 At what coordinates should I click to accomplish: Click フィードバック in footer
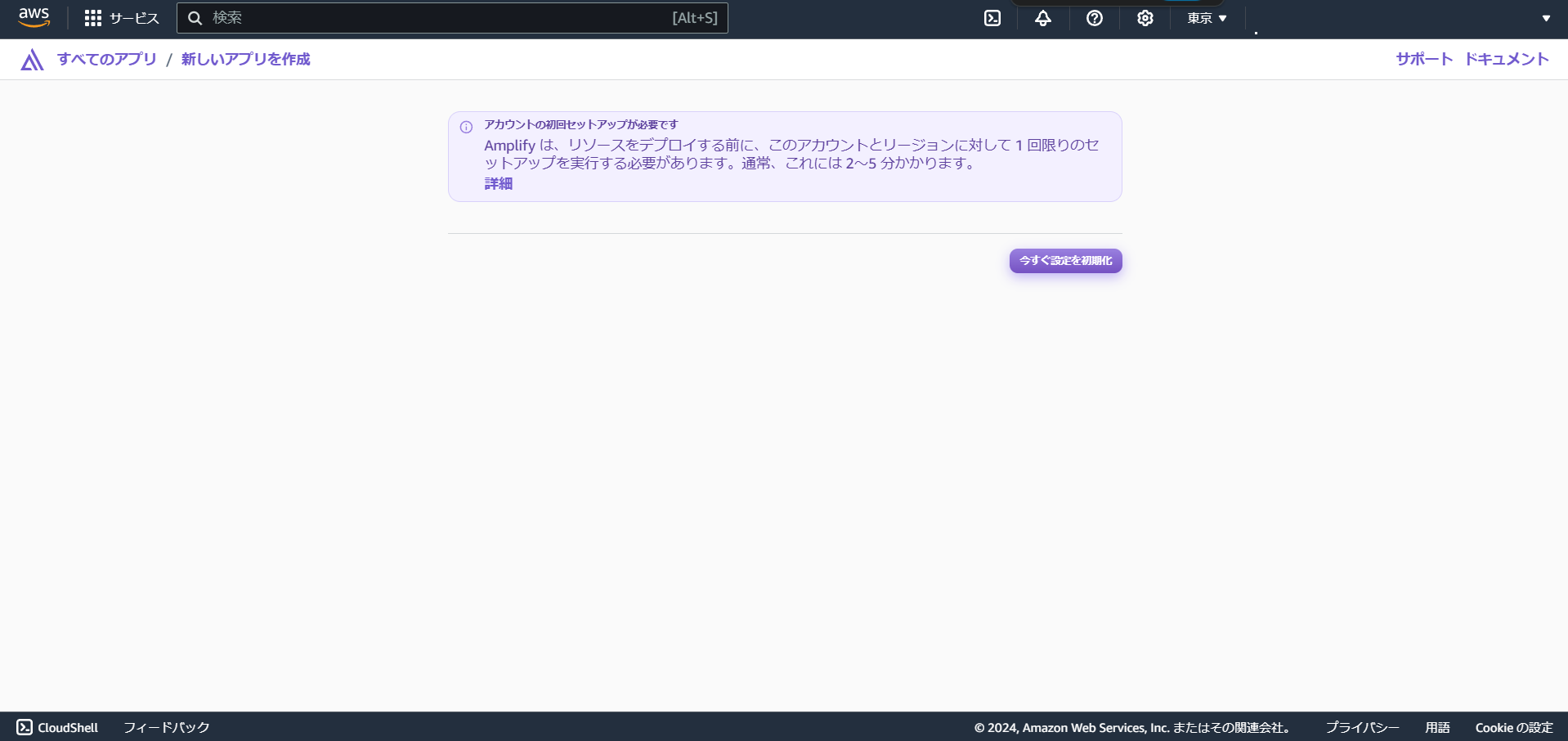(167, 727)
